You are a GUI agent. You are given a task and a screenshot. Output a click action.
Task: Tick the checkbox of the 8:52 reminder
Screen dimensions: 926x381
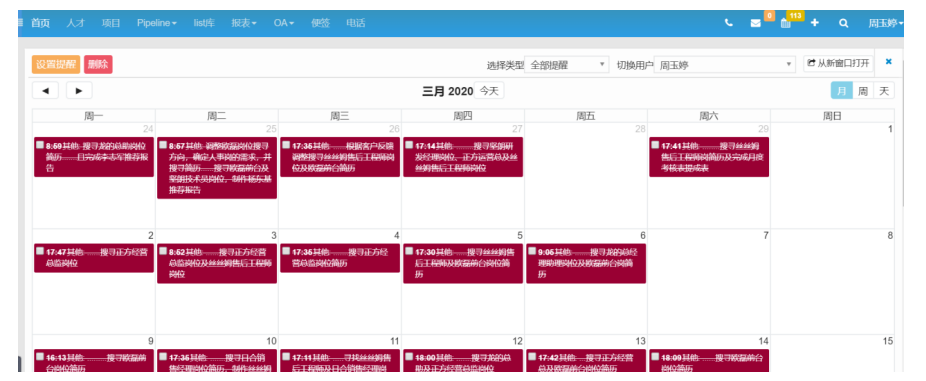(x=162, y=251)
